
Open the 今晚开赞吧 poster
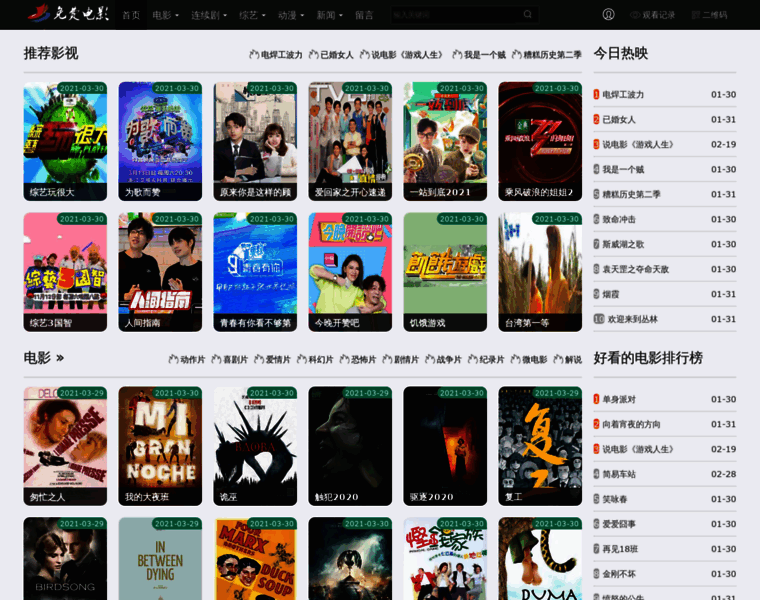[350, 272]
